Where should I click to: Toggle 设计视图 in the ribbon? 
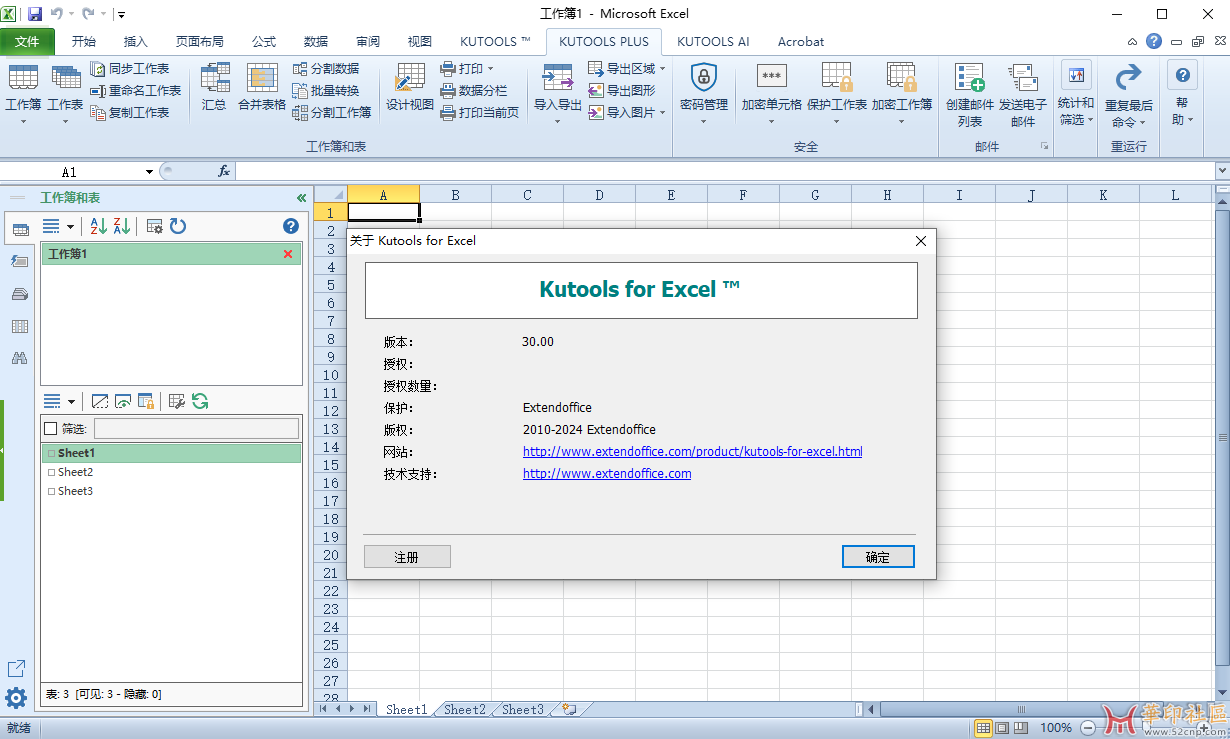(x=410, y=87)
